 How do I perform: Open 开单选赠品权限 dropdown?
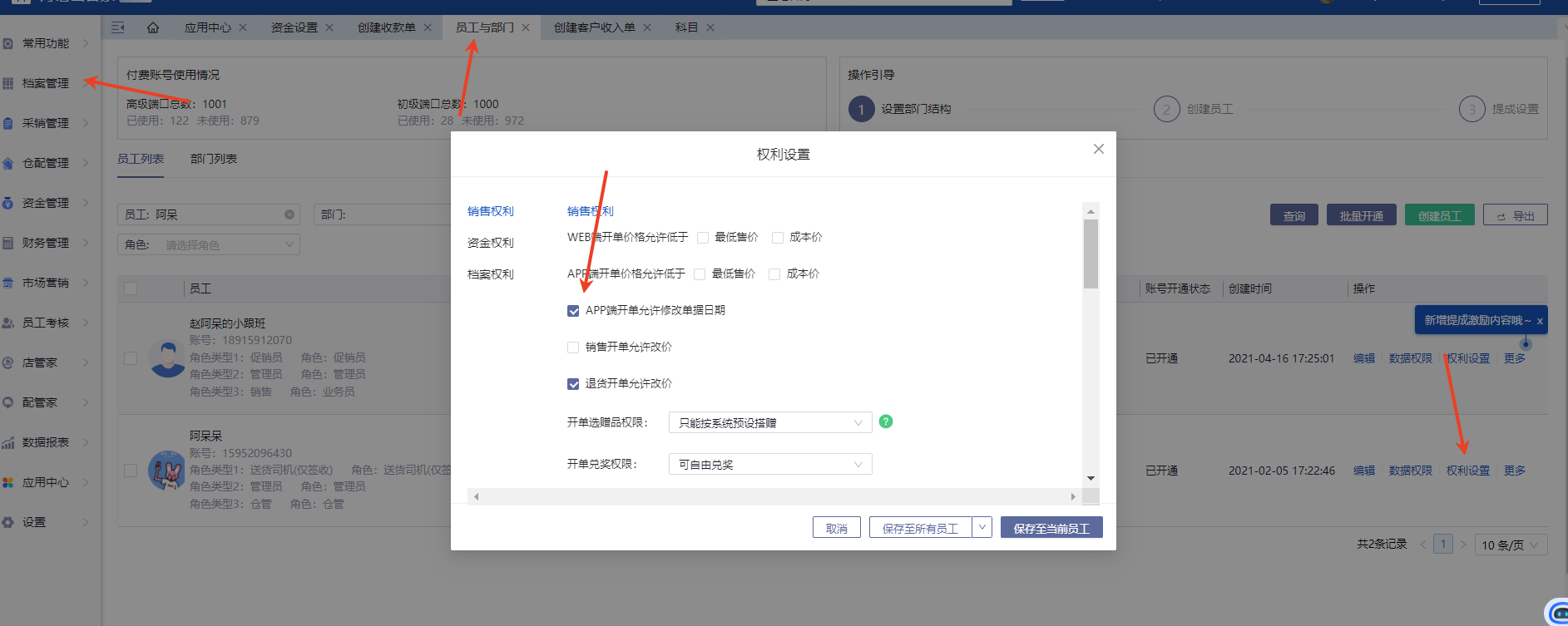[x=769, y=422]
